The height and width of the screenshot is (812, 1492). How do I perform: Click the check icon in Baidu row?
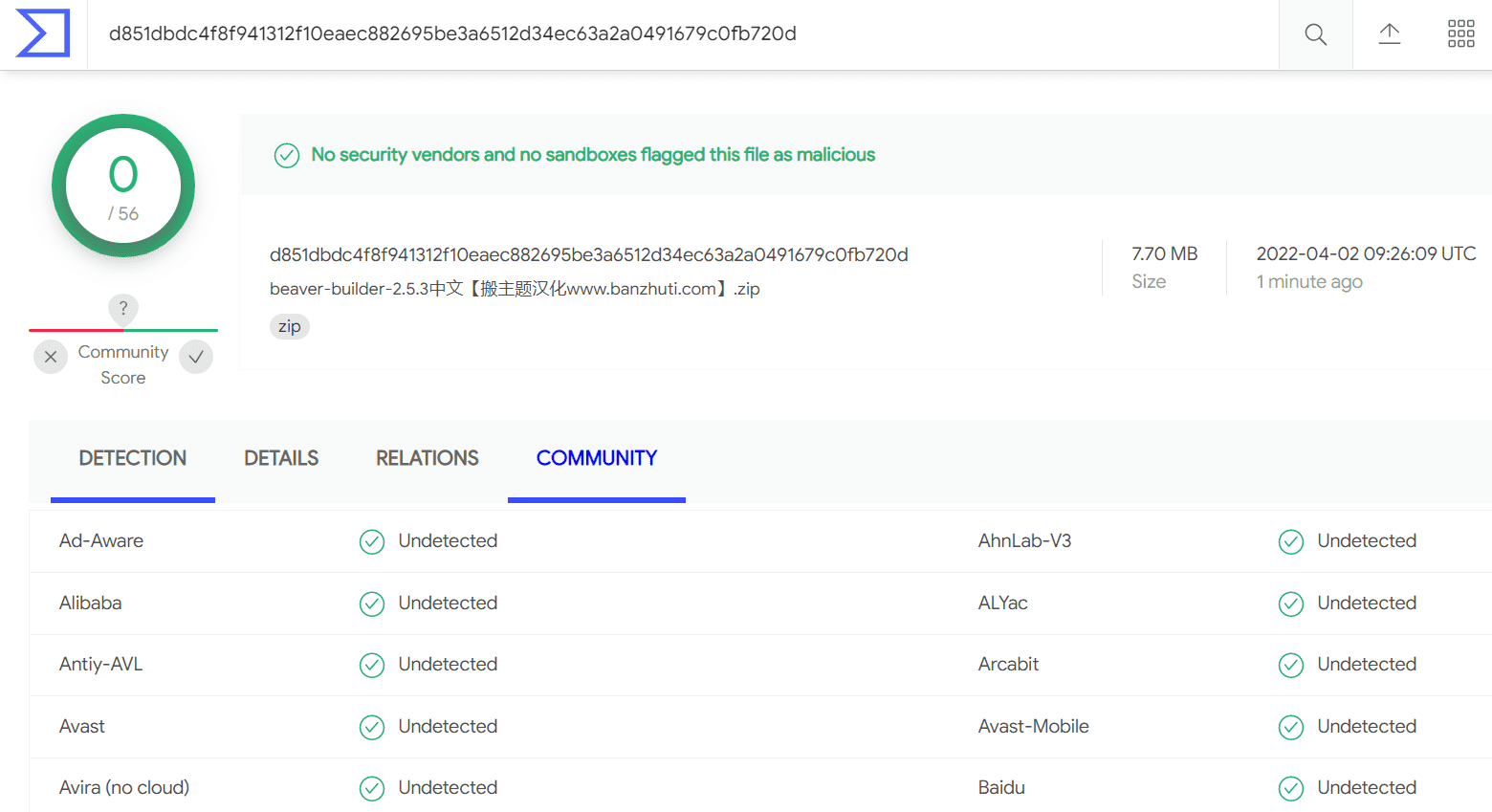(1291, 788)
